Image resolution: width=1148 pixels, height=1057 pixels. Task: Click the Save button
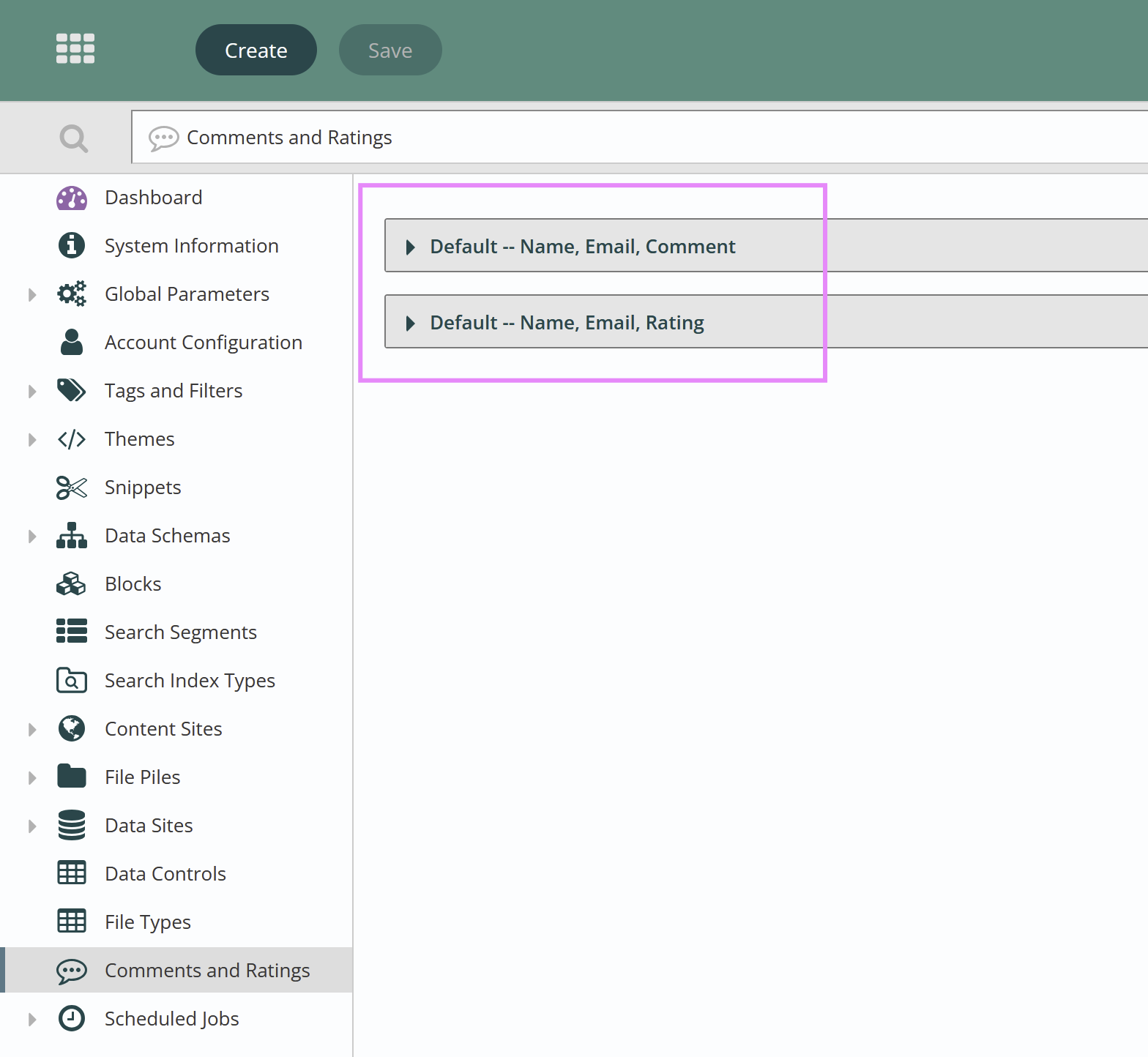point(390,50)
